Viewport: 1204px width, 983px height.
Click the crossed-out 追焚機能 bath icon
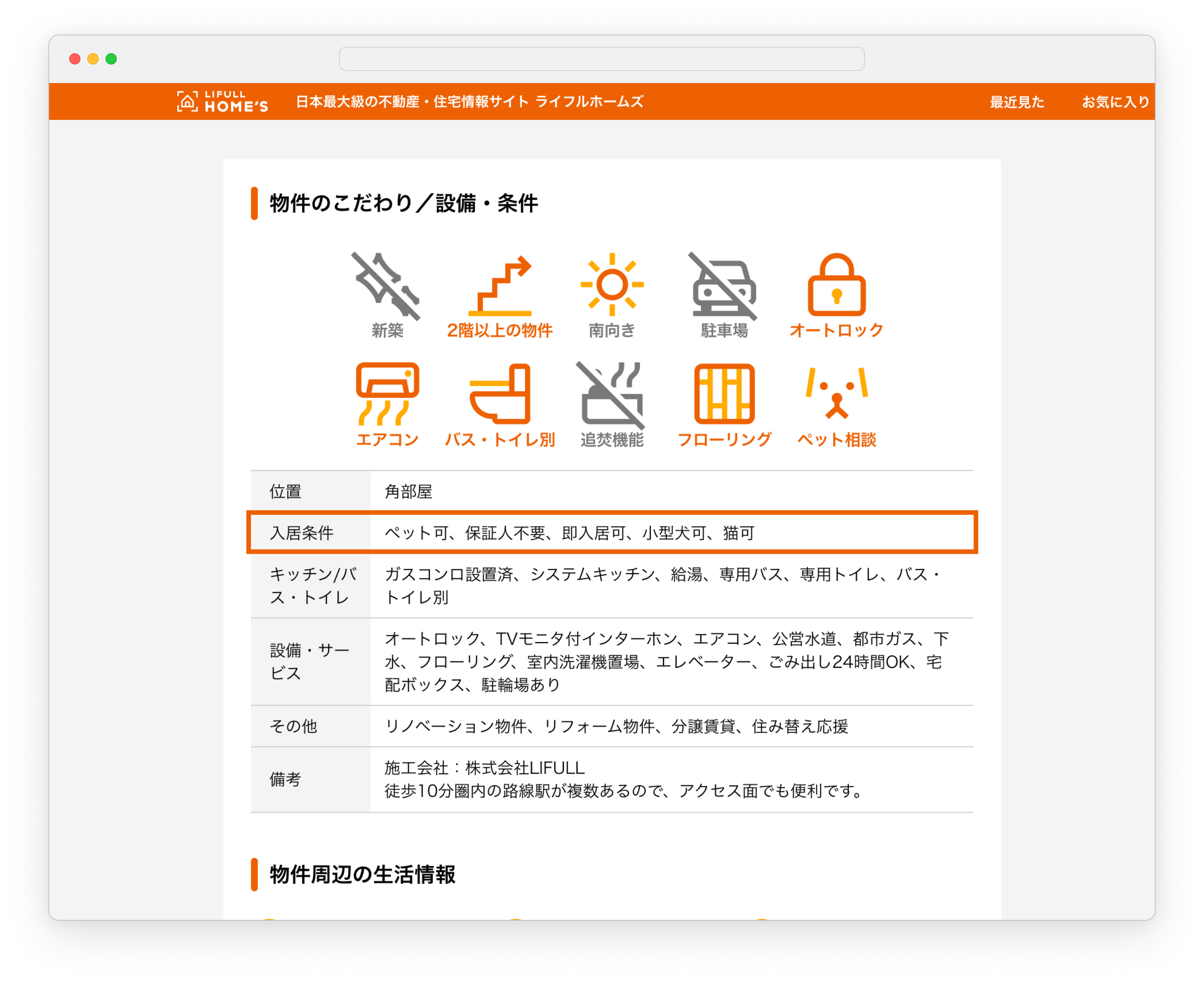[x=612, y=395]
